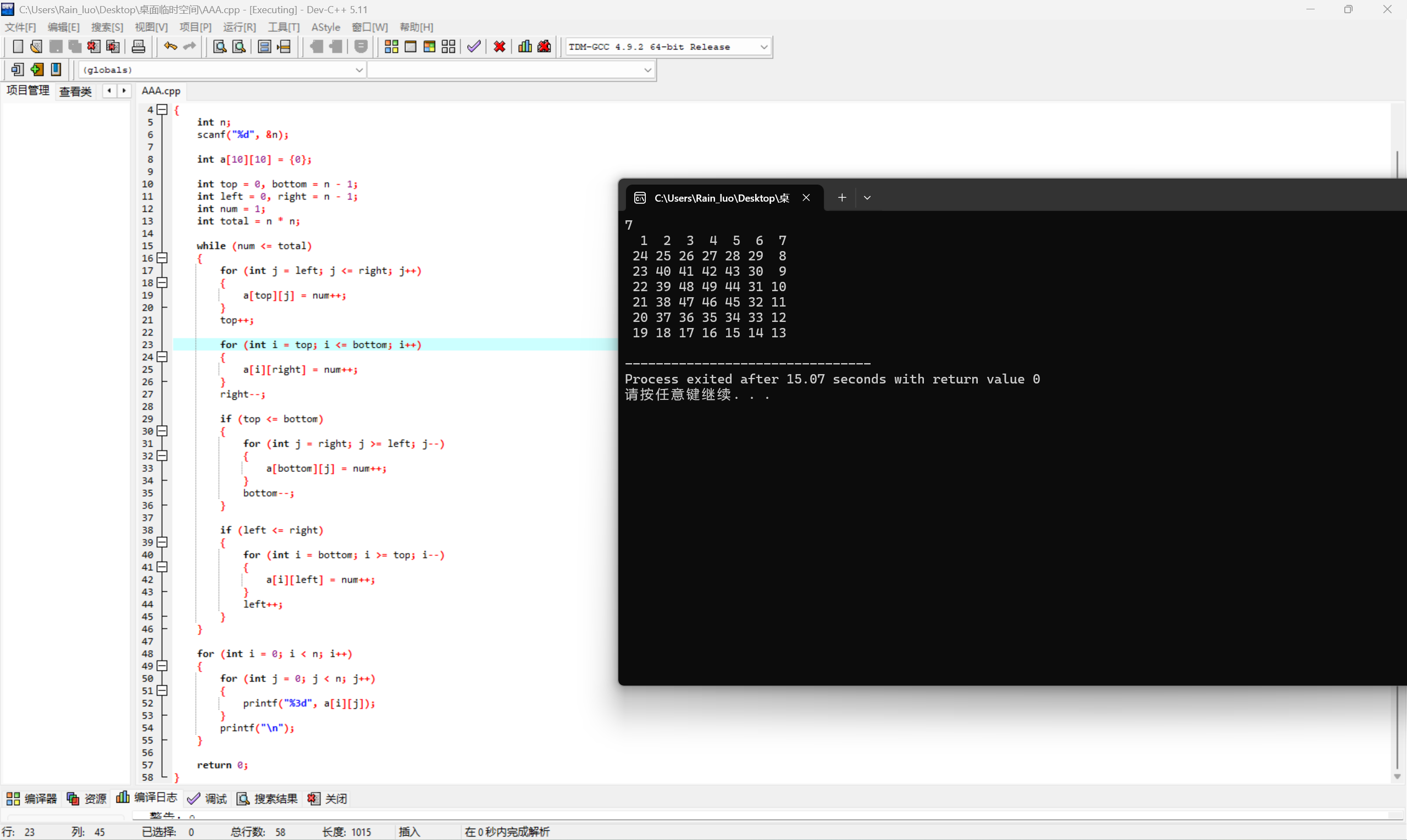Click the Find magnifier icon in toolbar
The image size is (1407, 840).
(x=220, y=46)
